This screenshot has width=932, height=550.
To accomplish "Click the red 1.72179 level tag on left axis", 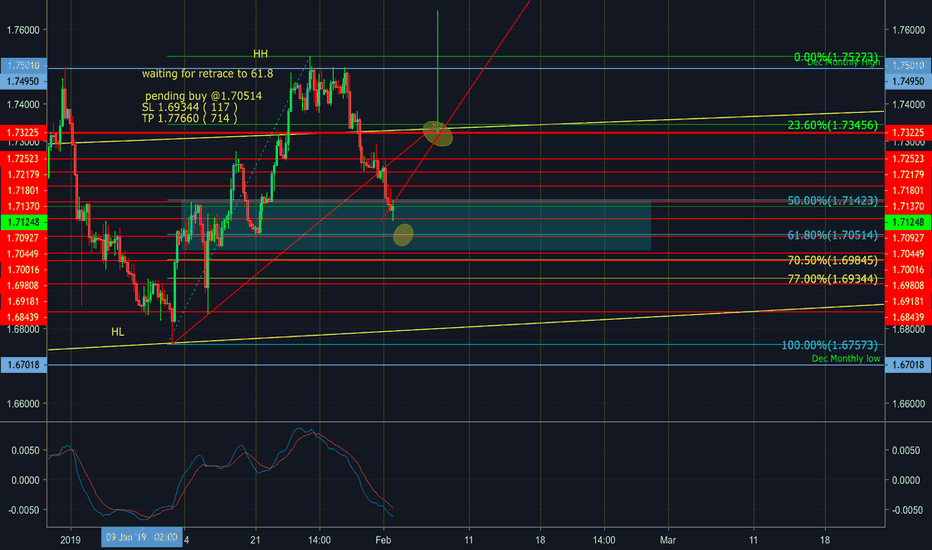I will pos(23,175).
